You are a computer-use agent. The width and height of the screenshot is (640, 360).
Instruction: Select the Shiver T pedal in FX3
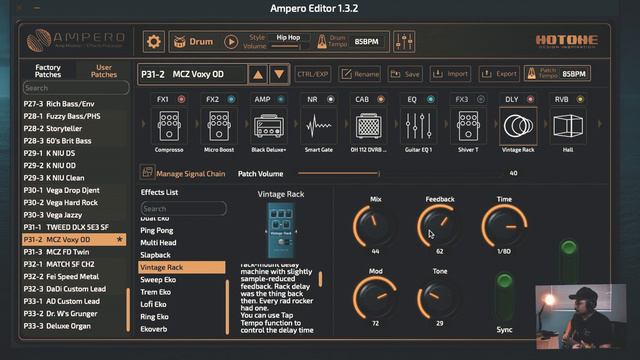[468, 126]
